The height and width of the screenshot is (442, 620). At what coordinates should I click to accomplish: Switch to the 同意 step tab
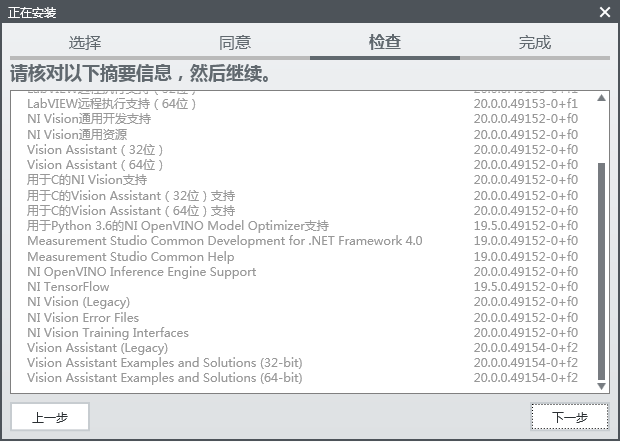[x=235, y=43]
